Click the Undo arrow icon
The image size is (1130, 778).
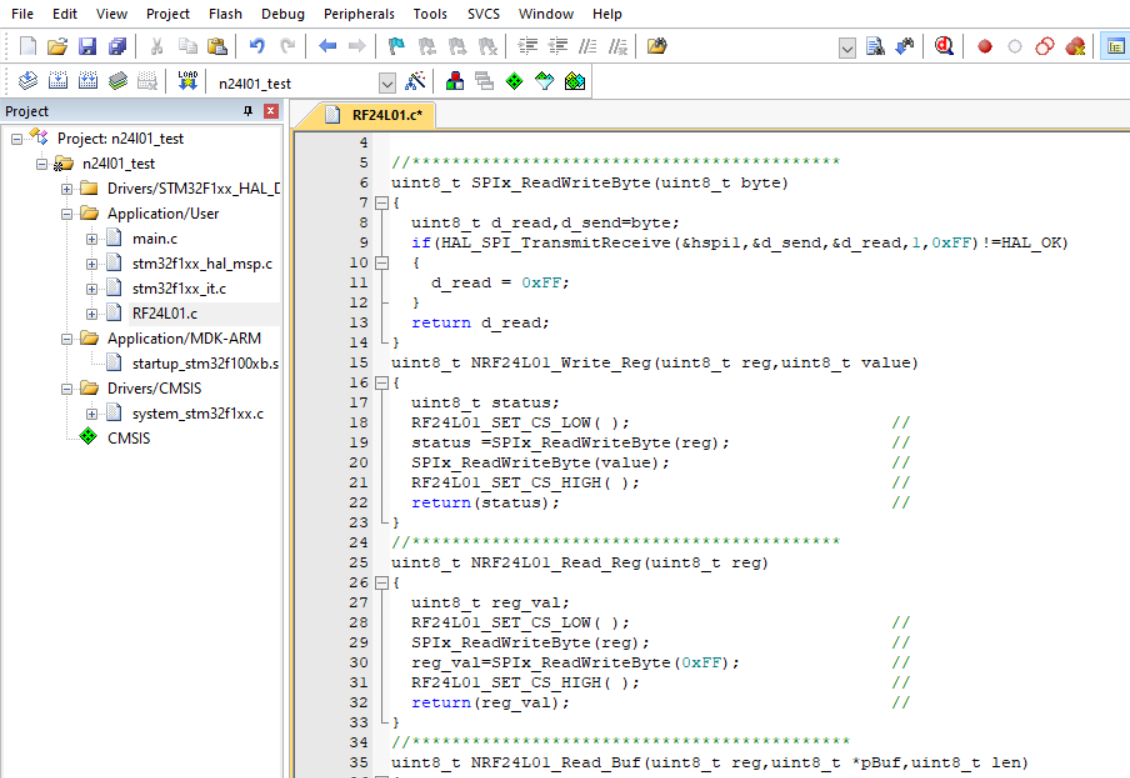point(257,46)
